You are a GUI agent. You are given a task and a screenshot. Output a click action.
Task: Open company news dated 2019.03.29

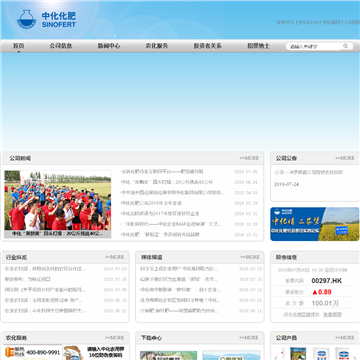pyautogui.click(x=151, y=203)
